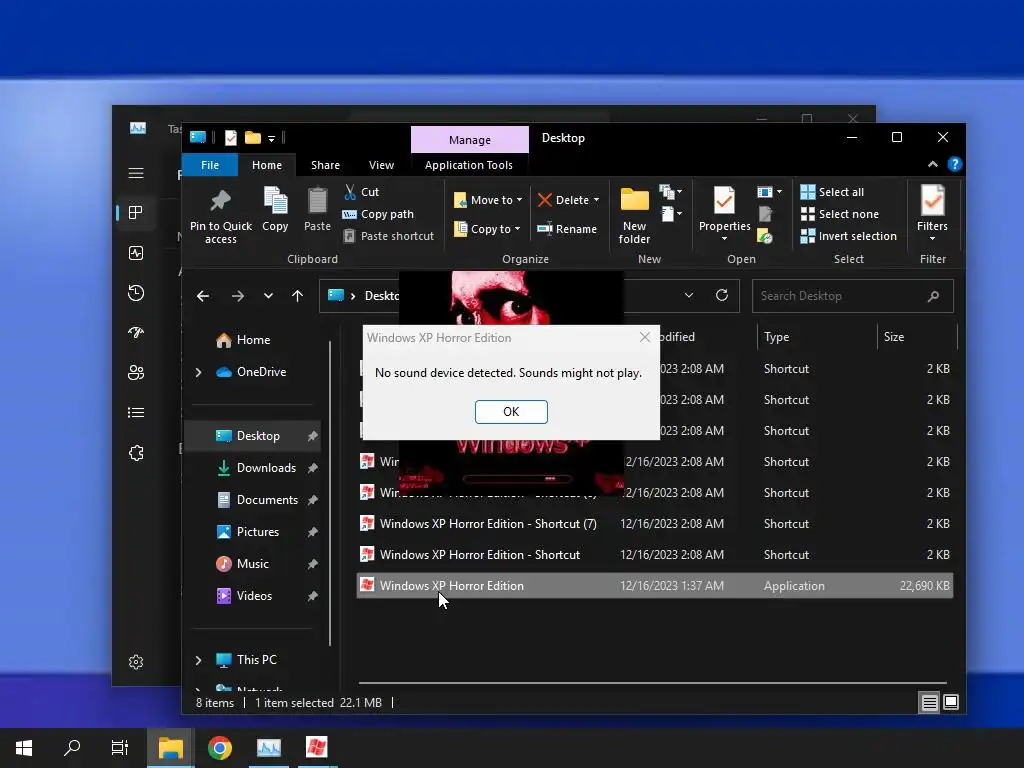1024x768 pixels.
Task: Open Task Manager App history icon
Action: pyautogui.click(x=136, y=293)
